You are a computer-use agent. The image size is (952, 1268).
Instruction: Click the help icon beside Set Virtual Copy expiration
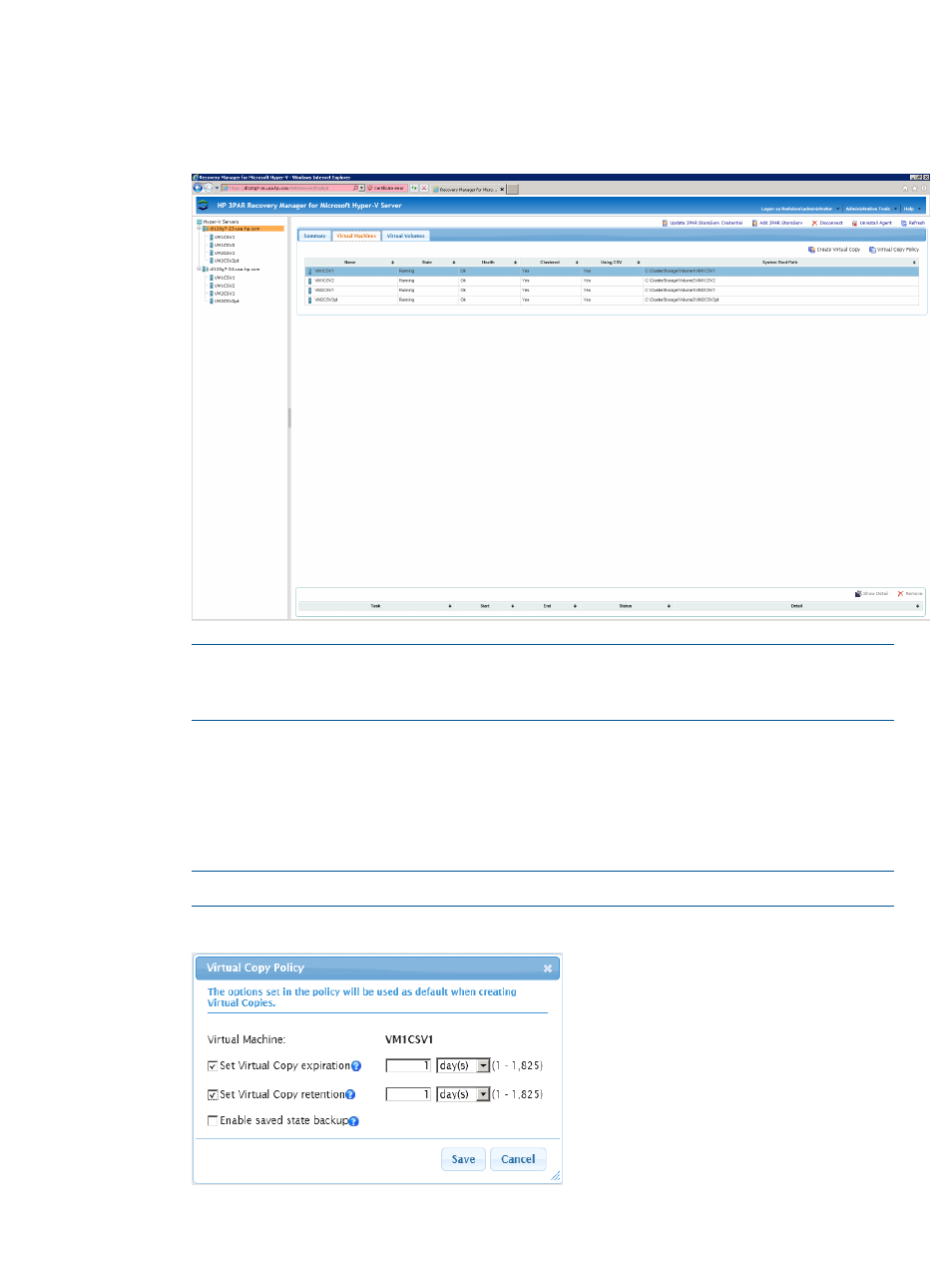356,1066
